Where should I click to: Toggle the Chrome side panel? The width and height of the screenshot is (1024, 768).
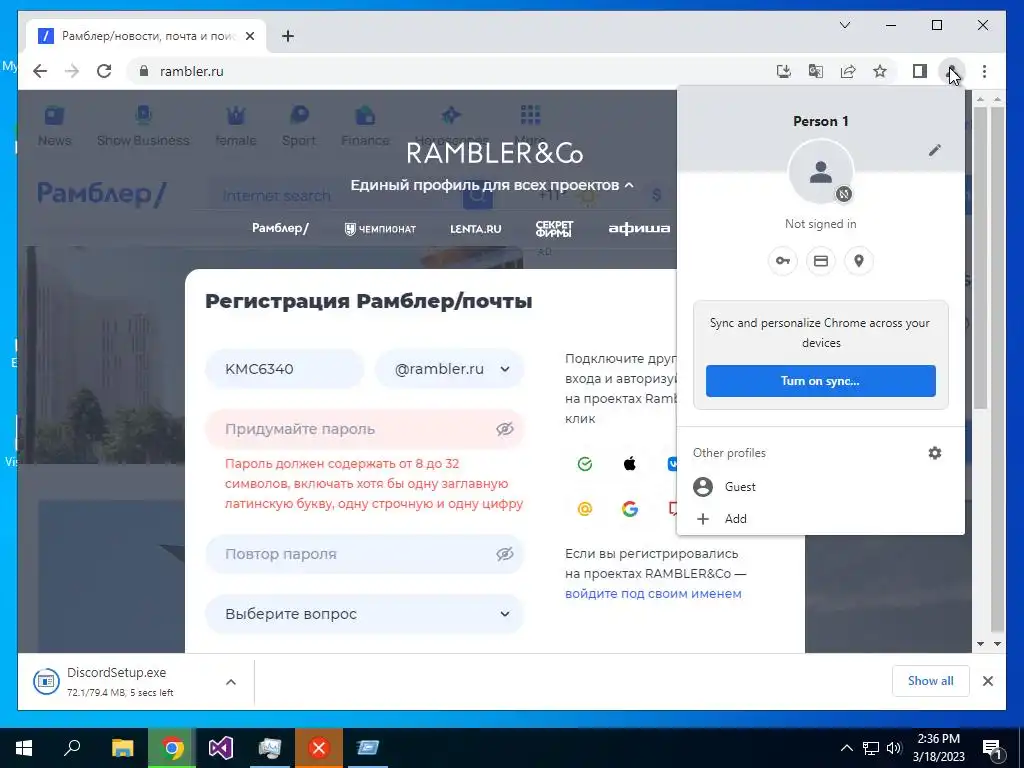click(x=920, y=71)
